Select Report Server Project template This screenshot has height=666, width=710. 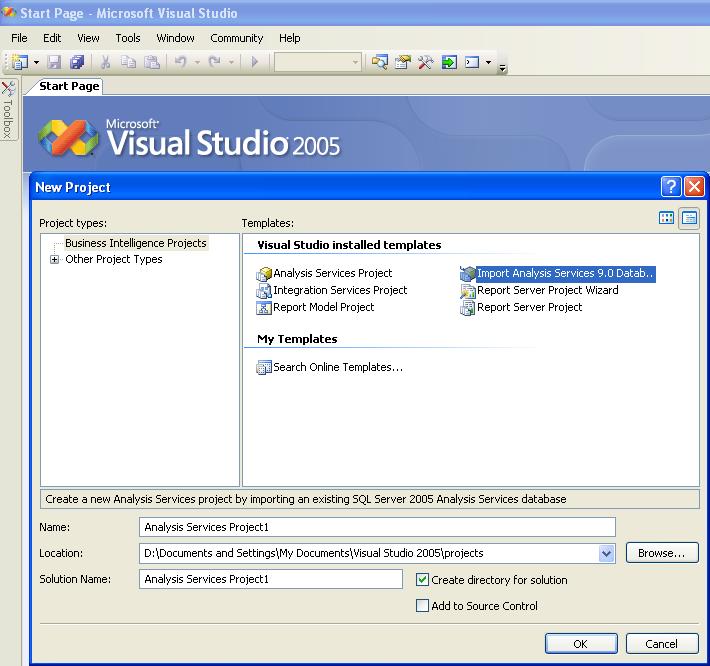(x=521, y=307)
